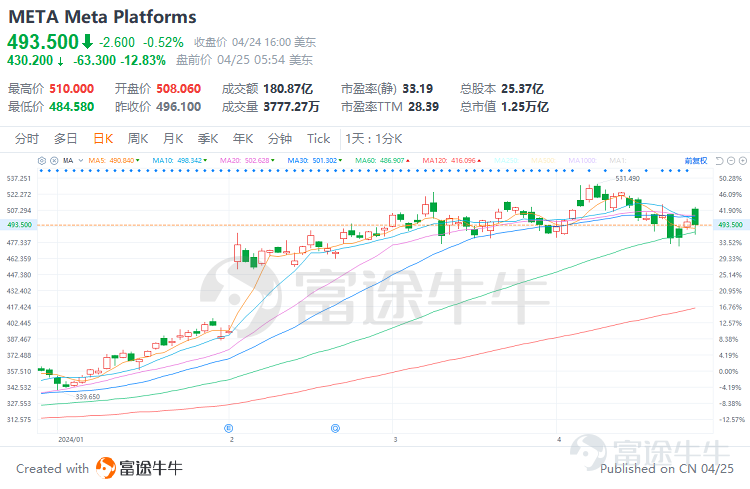Click the D dividend marker on time axis
Viewport: 750px width, 489px height.
tap(335, 428)
